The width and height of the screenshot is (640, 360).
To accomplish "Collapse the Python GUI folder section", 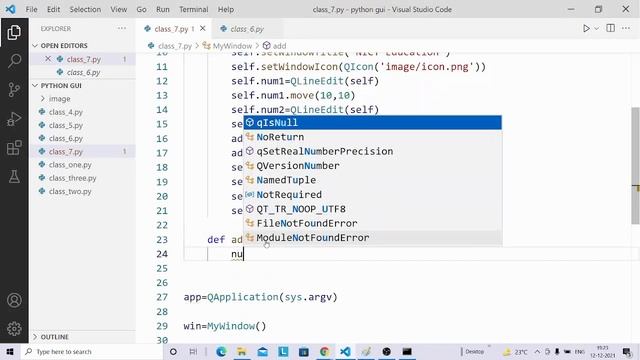I will (x=83, y=85).
